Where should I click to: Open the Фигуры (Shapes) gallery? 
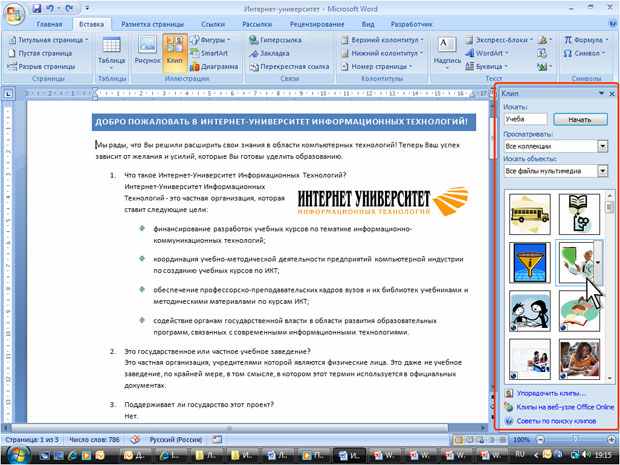tap(210, 40)
